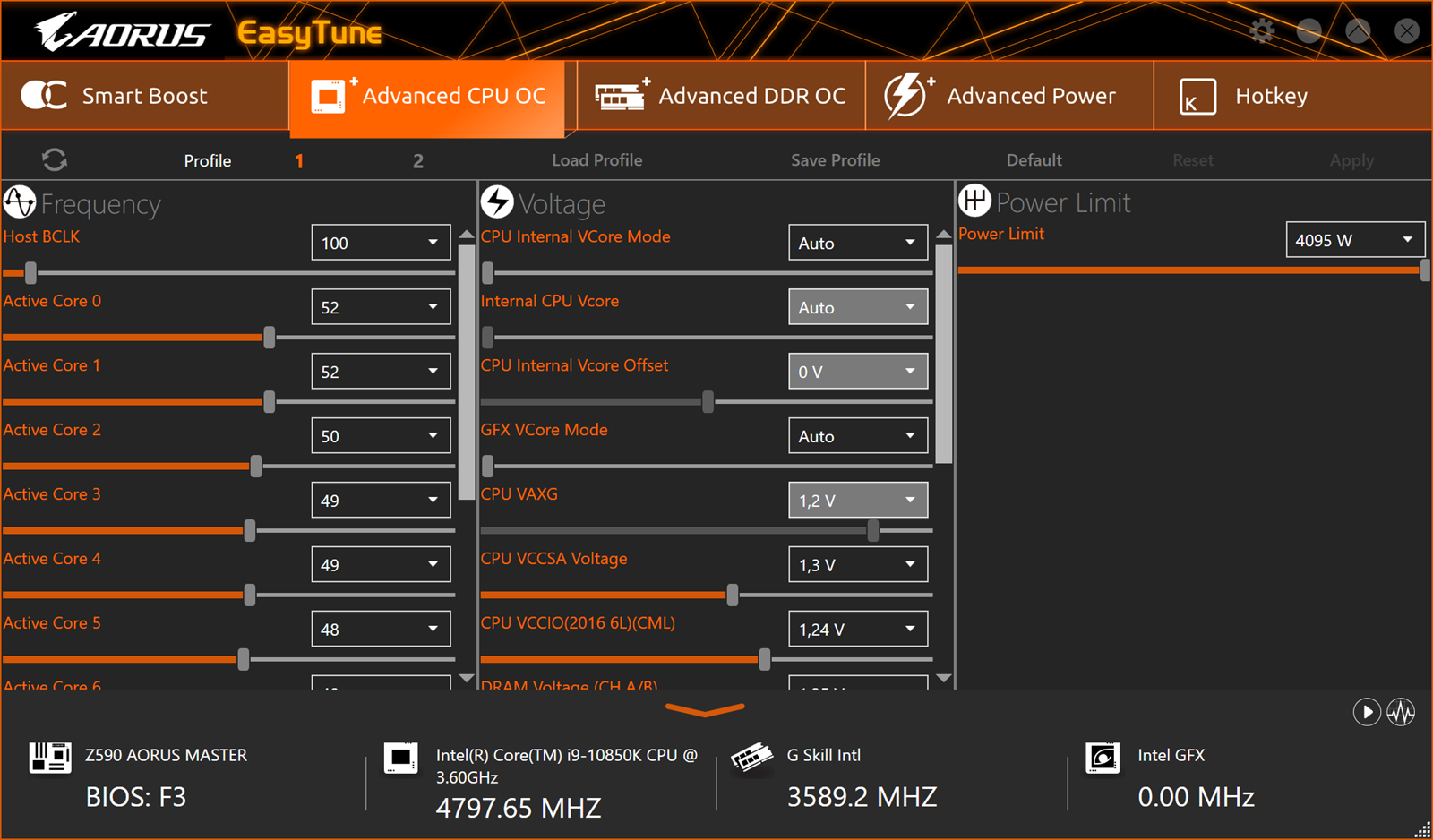Click the 3589.2 MHZ memory frequency value
Viewport: 1433px width, 840px height.
[x=862, y=797]
